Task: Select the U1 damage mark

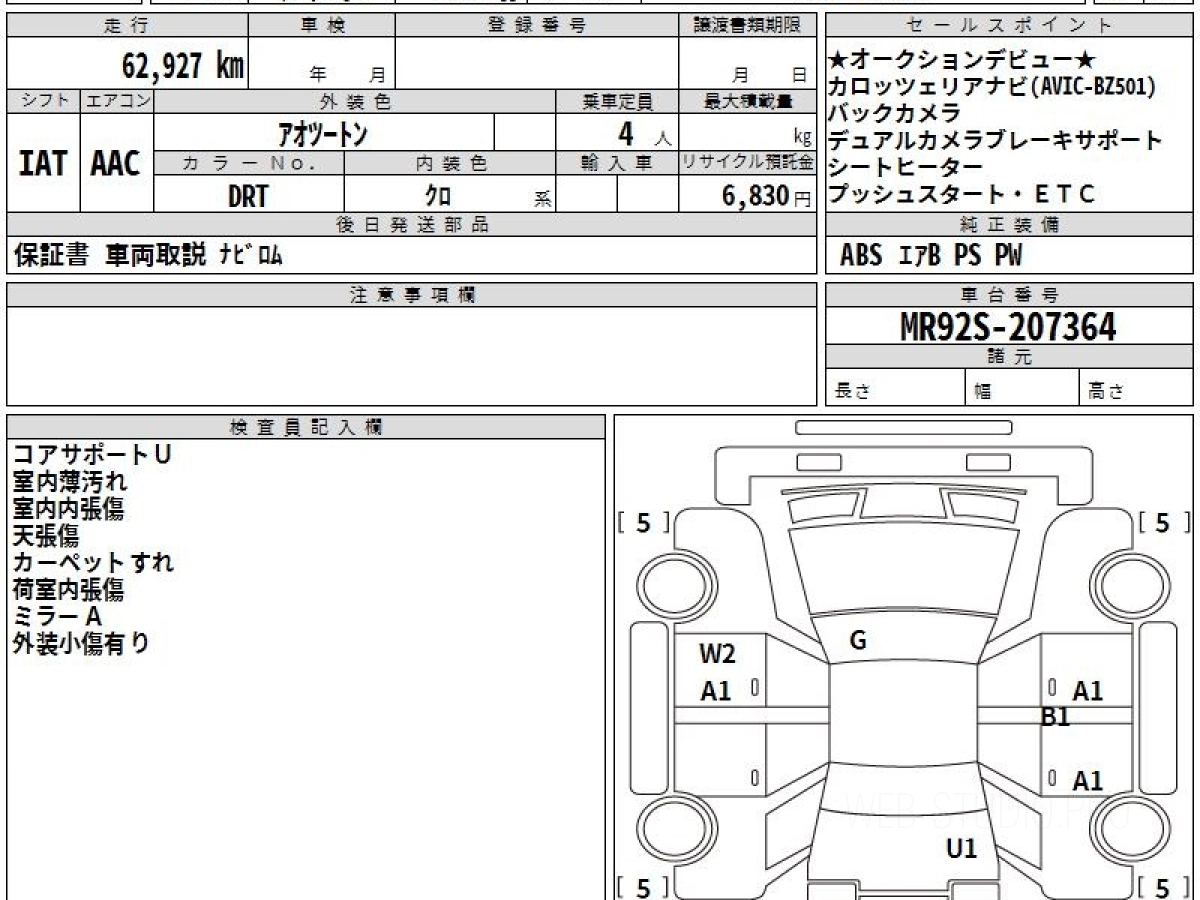Action: (x=961, y=850)
